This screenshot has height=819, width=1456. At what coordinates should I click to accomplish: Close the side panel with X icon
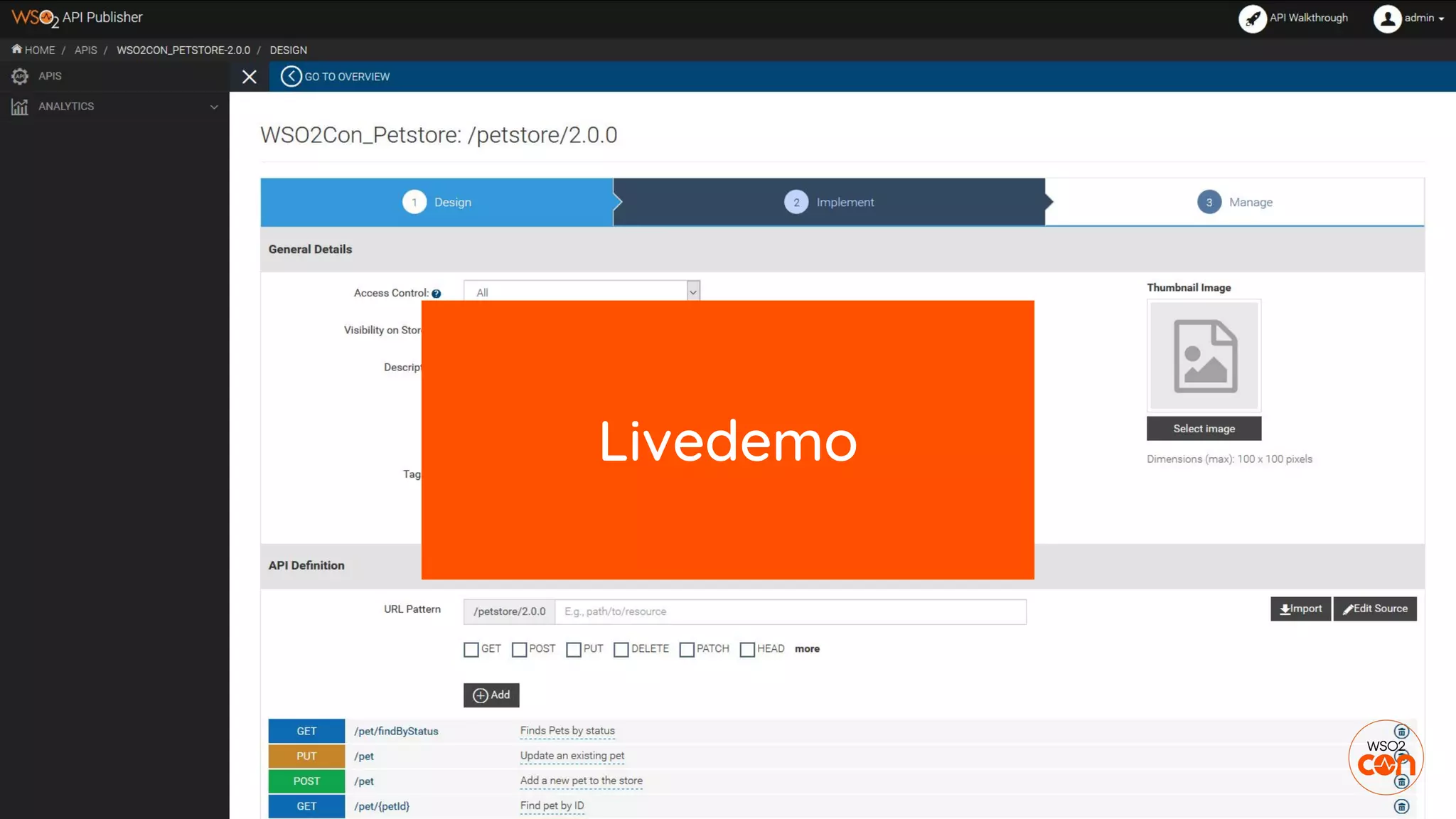click(249, 77)
